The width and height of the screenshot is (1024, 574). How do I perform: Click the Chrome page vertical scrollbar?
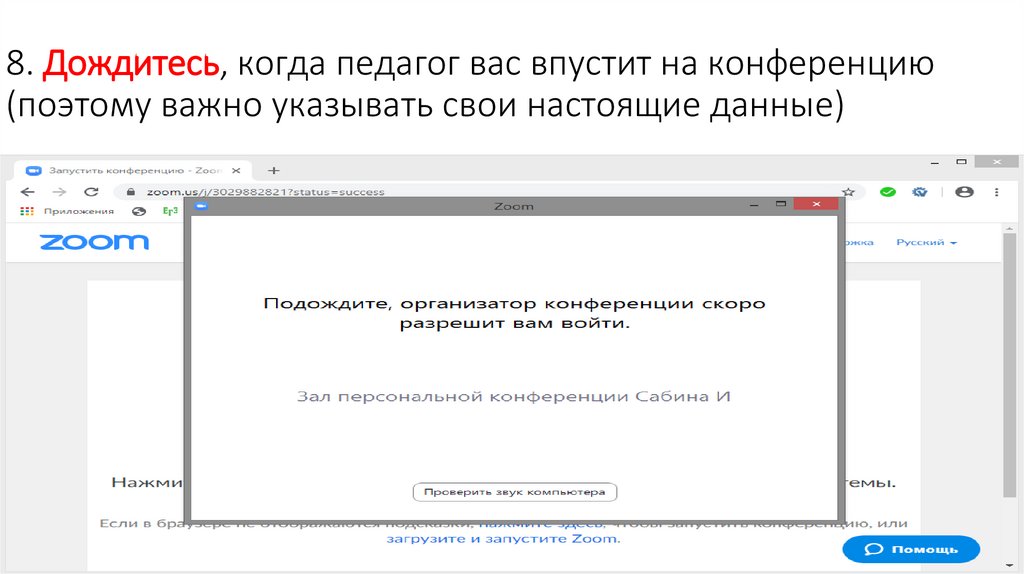click(x=1010, y=366)
